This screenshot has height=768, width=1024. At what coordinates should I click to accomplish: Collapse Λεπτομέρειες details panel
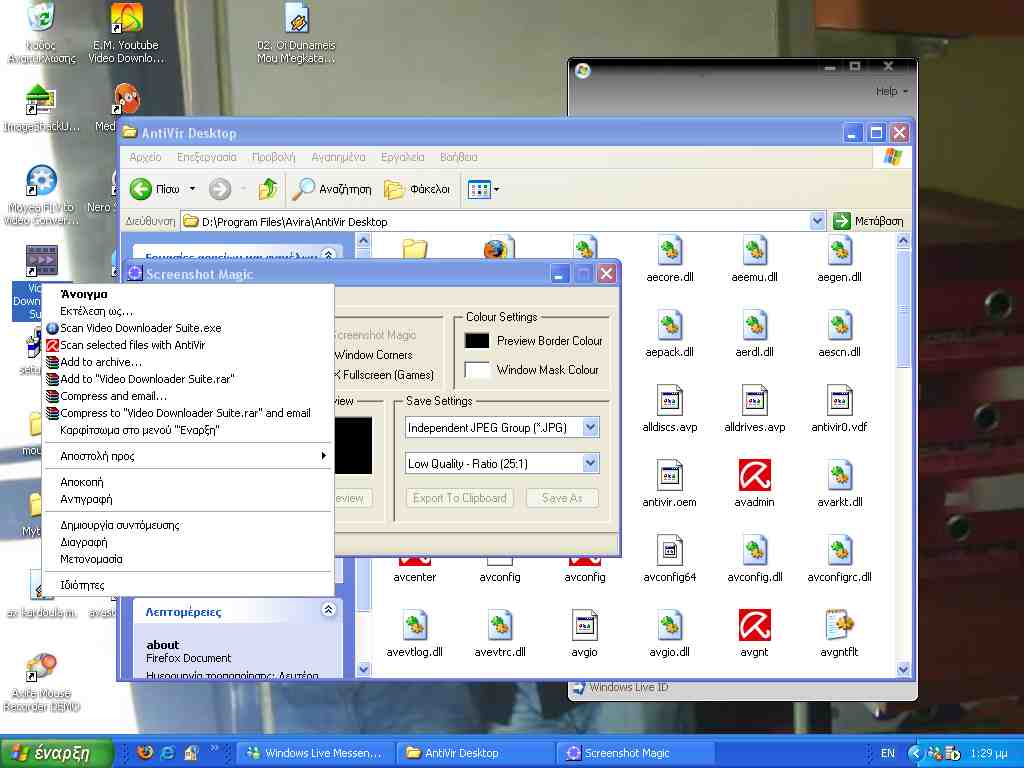pos(328,610)
